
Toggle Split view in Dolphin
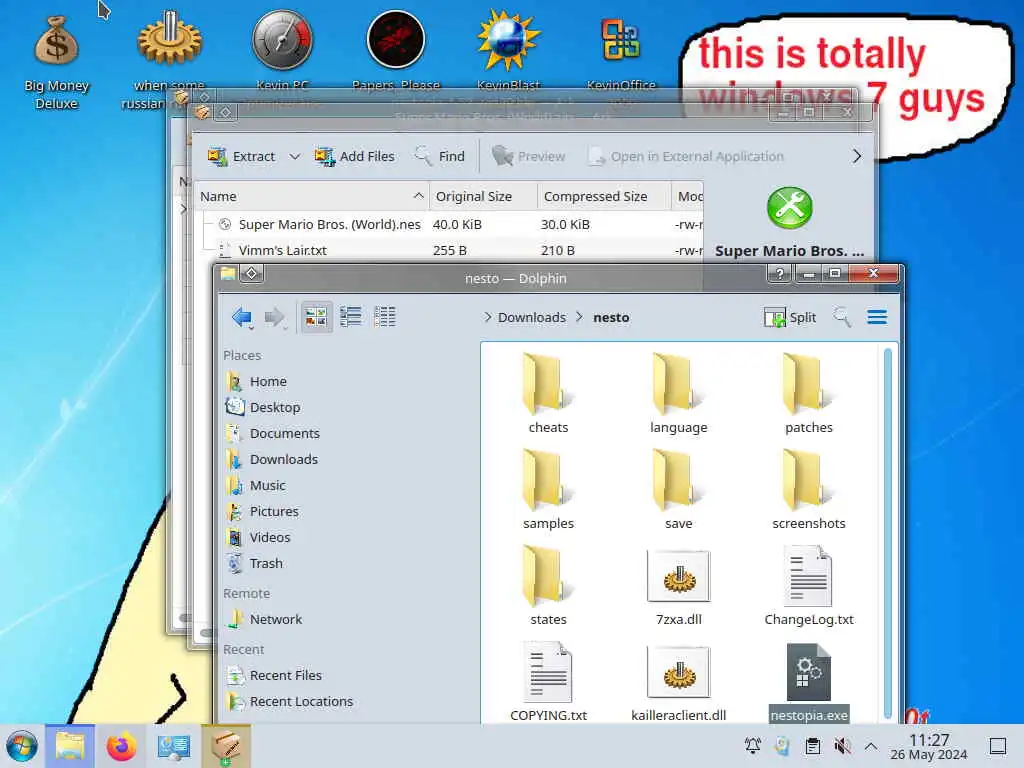[790, 317]
